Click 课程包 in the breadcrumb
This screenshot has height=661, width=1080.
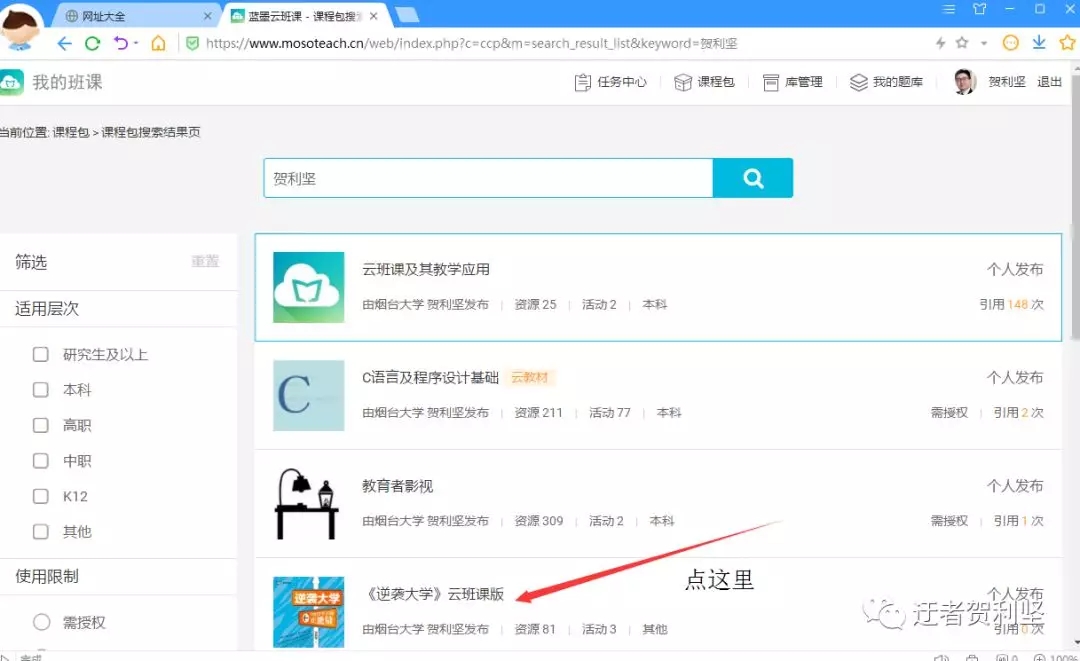coord(71,132)
